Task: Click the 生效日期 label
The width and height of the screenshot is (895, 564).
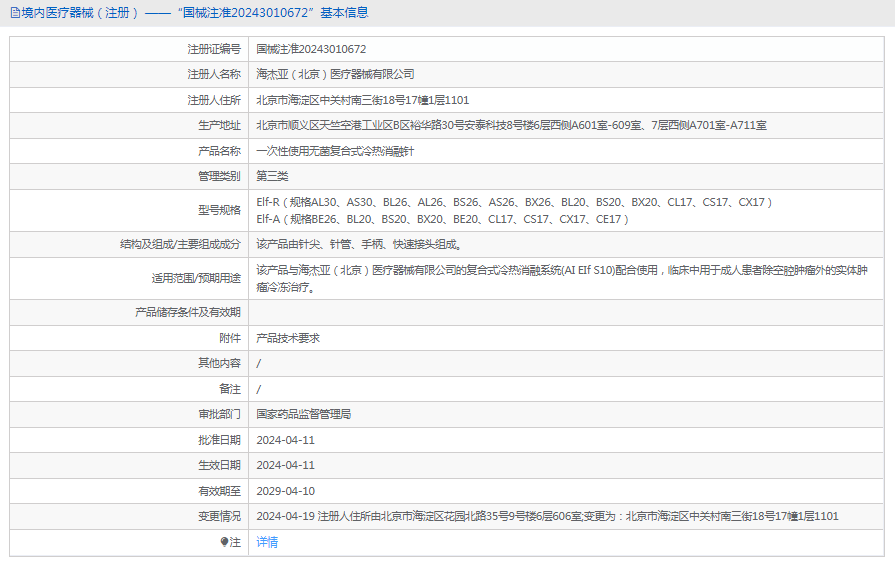Action: click(x=219, y=465)
